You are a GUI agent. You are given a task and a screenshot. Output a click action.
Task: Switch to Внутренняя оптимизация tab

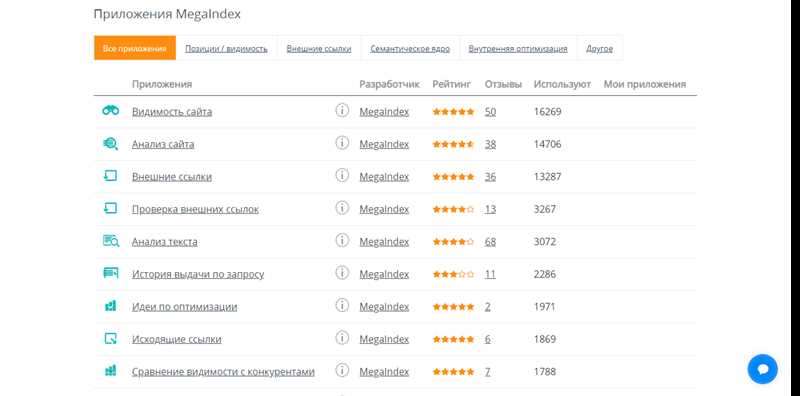click(x=518, y=48)
